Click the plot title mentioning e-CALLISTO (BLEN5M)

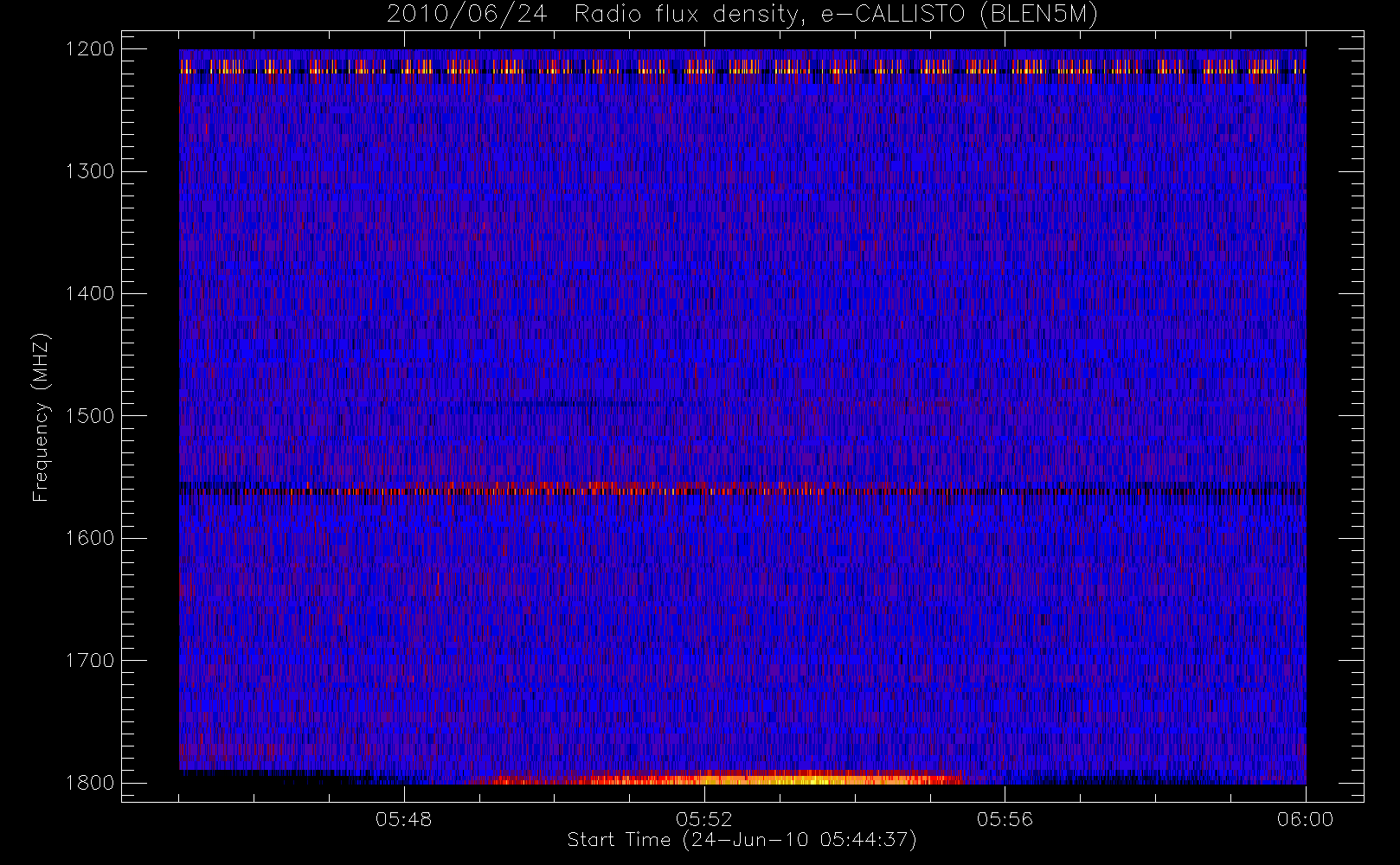(x=742, y=15)
